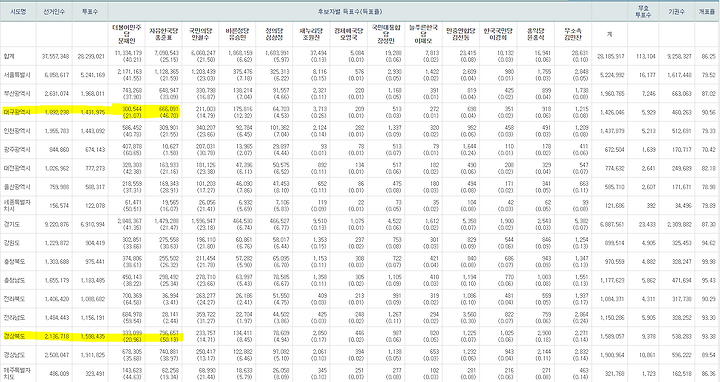720x382 pixels.
Task: Click the 후보자별 득표수(득표율) header
Action: pos(350,12)
